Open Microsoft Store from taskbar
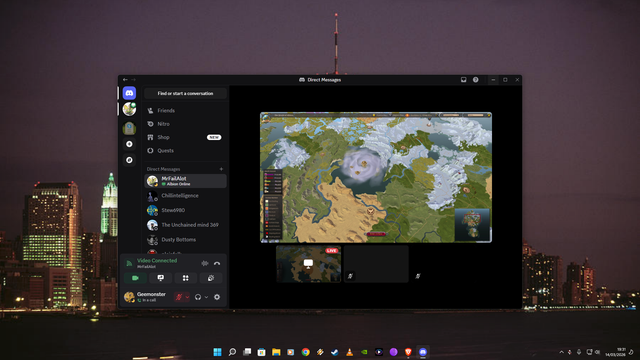Screen dimensions: 640x360 click(x=262, y=352)
